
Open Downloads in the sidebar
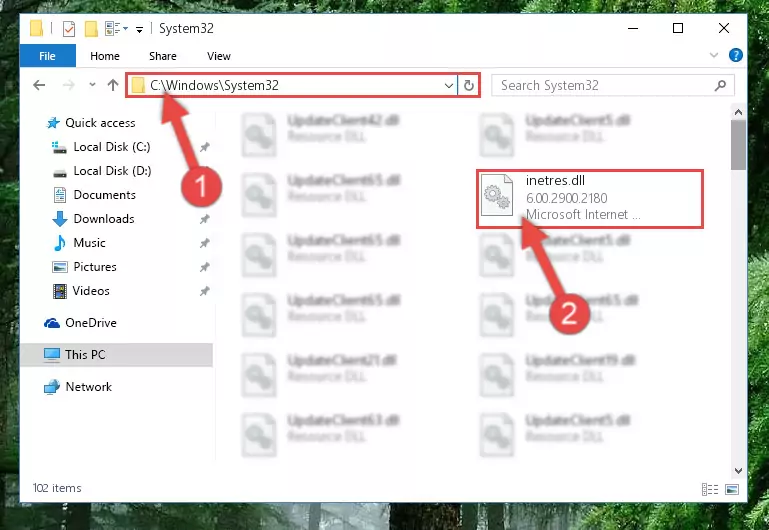point(104,219)
